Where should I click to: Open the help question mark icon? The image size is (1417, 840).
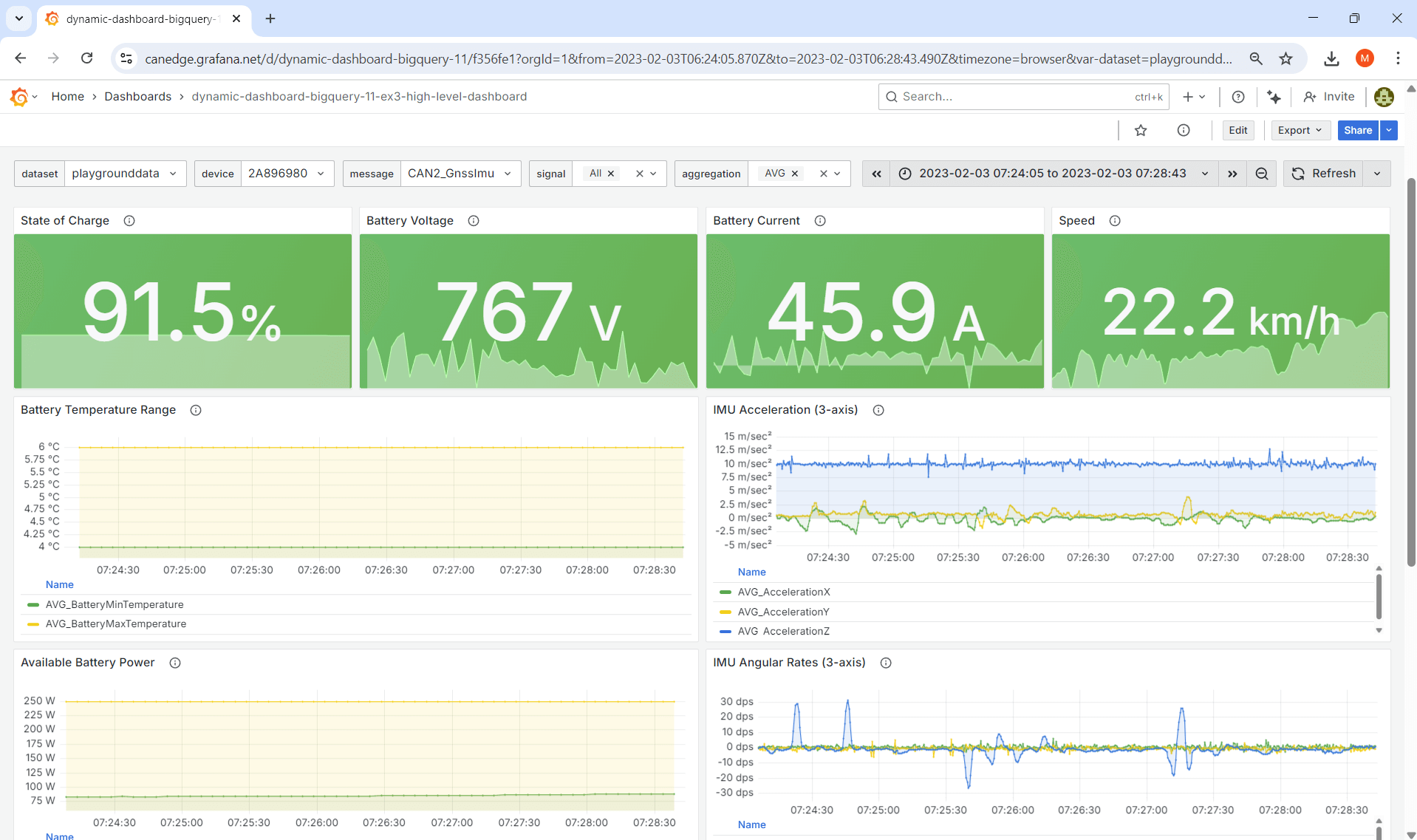coord(1238,97)
